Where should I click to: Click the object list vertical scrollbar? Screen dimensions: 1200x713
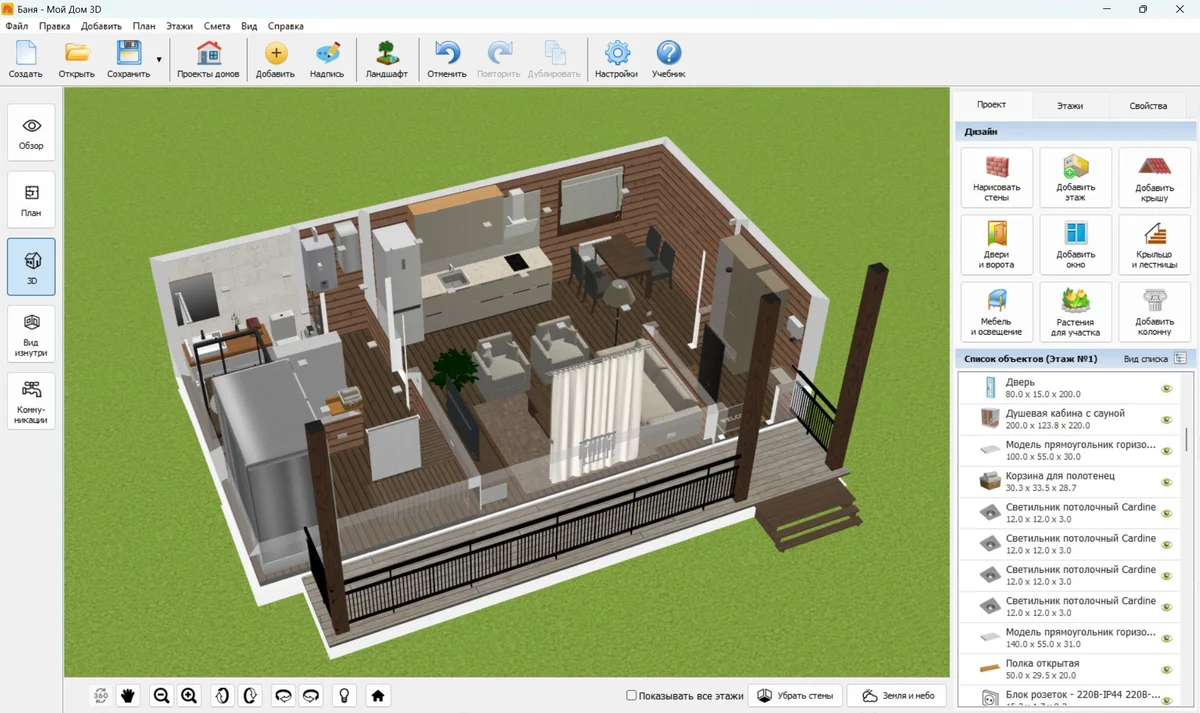coord(1186,438)
